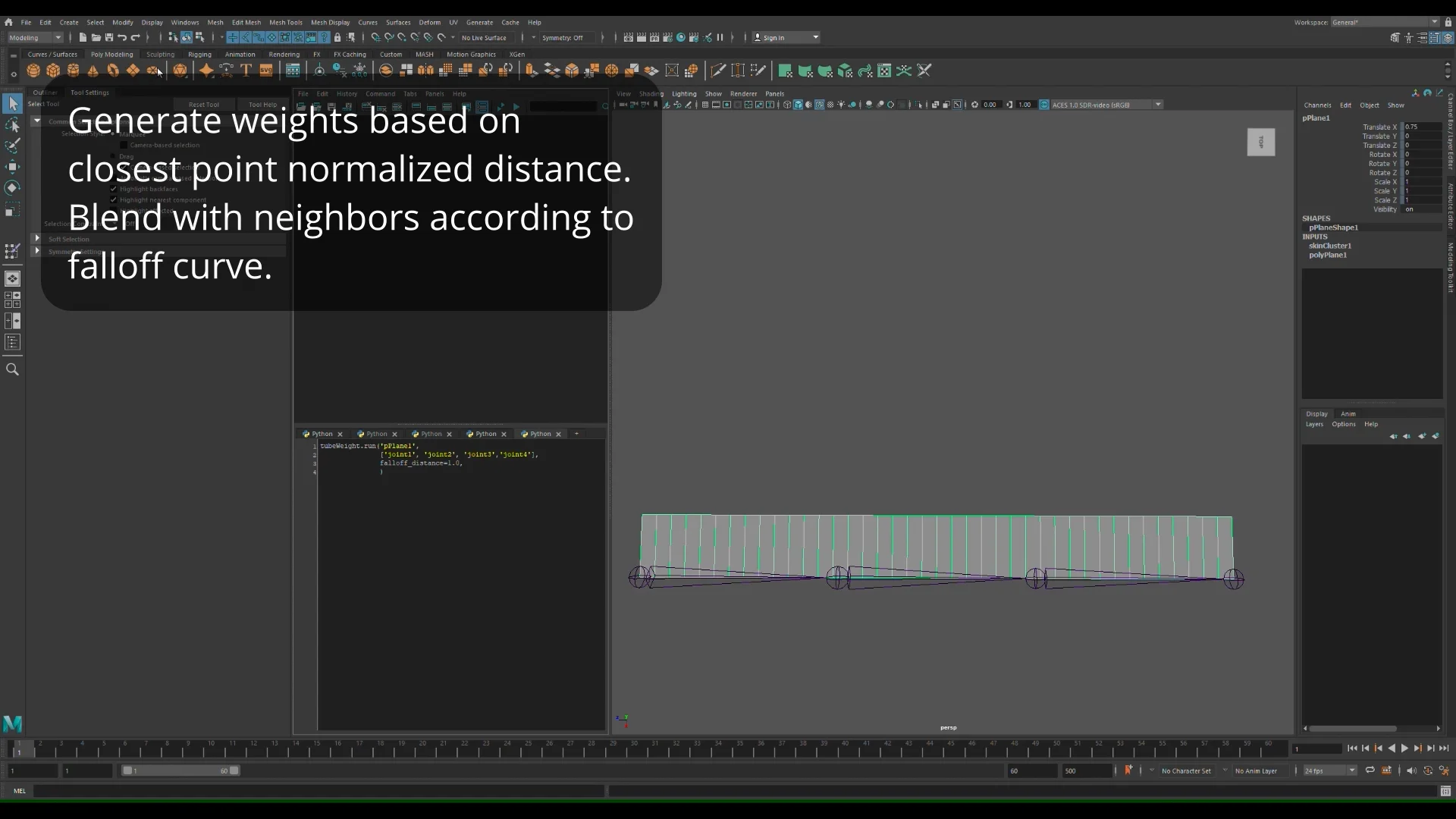Open the Modeling menu set dropdown
The image size is (1456, 819).
[35, 37]
